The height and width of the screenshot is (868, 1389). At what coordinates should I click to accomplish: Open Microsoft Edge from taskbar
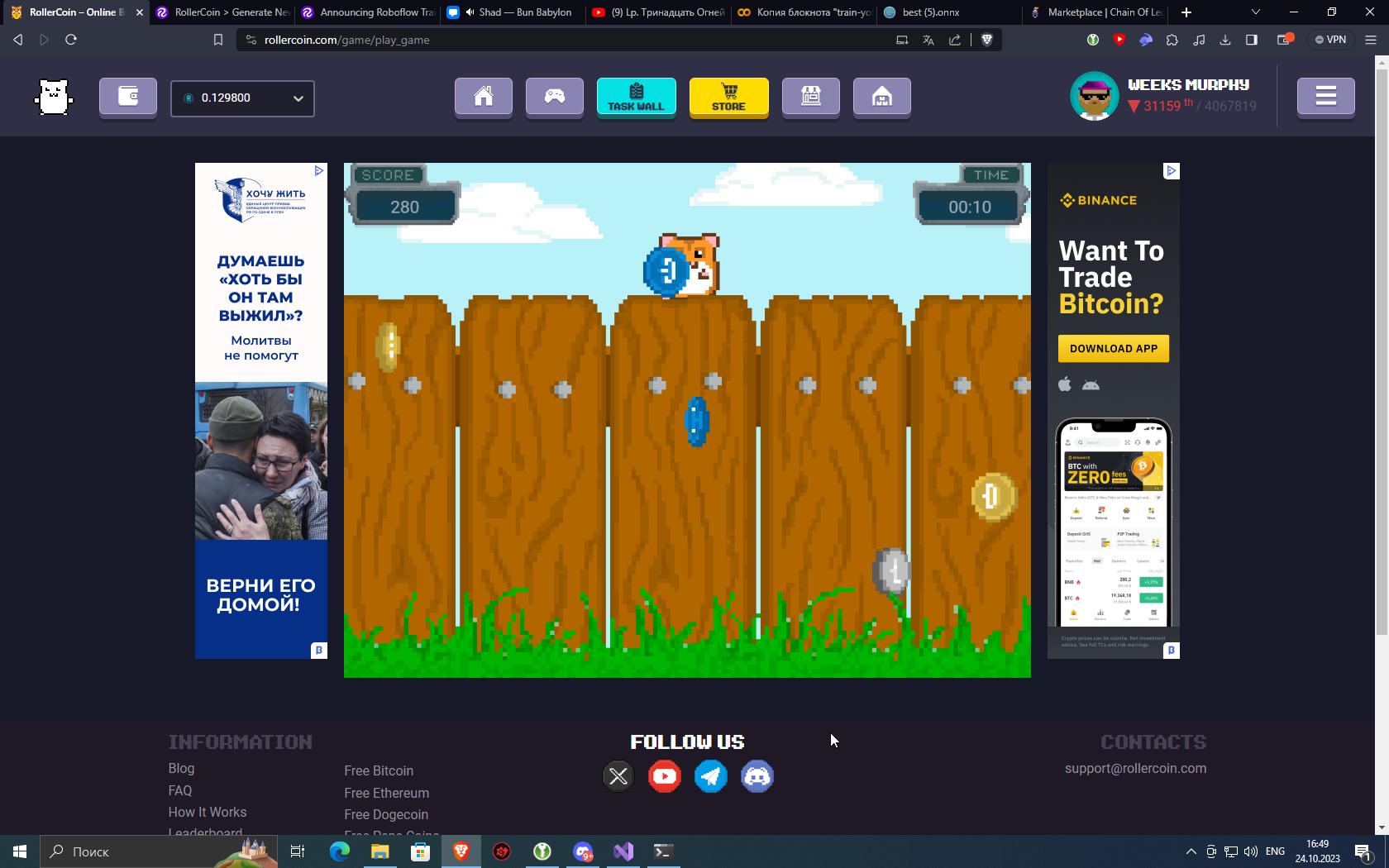pos(339,851)
